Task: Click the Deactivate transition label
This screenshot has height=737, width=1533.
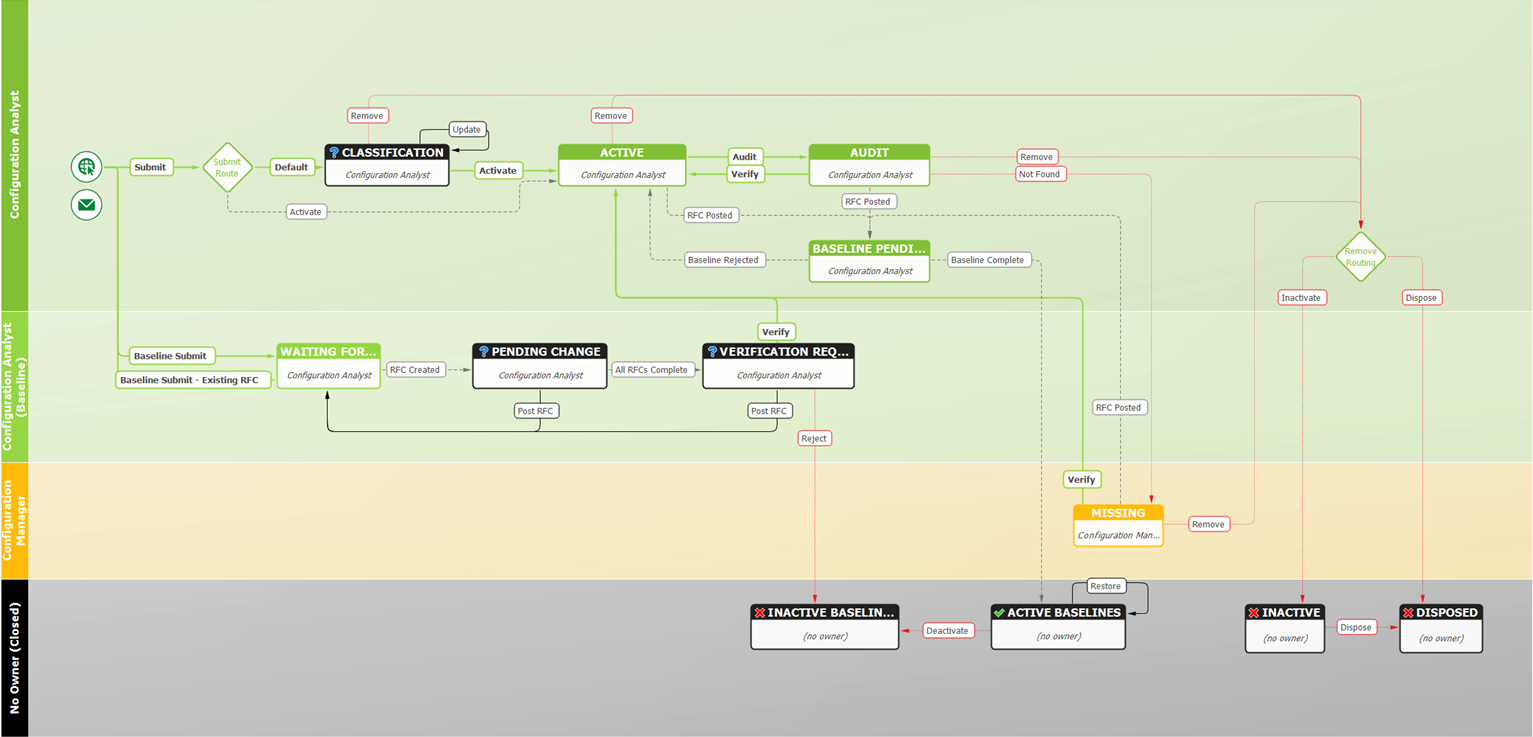Action: click(x=946, y=630)
